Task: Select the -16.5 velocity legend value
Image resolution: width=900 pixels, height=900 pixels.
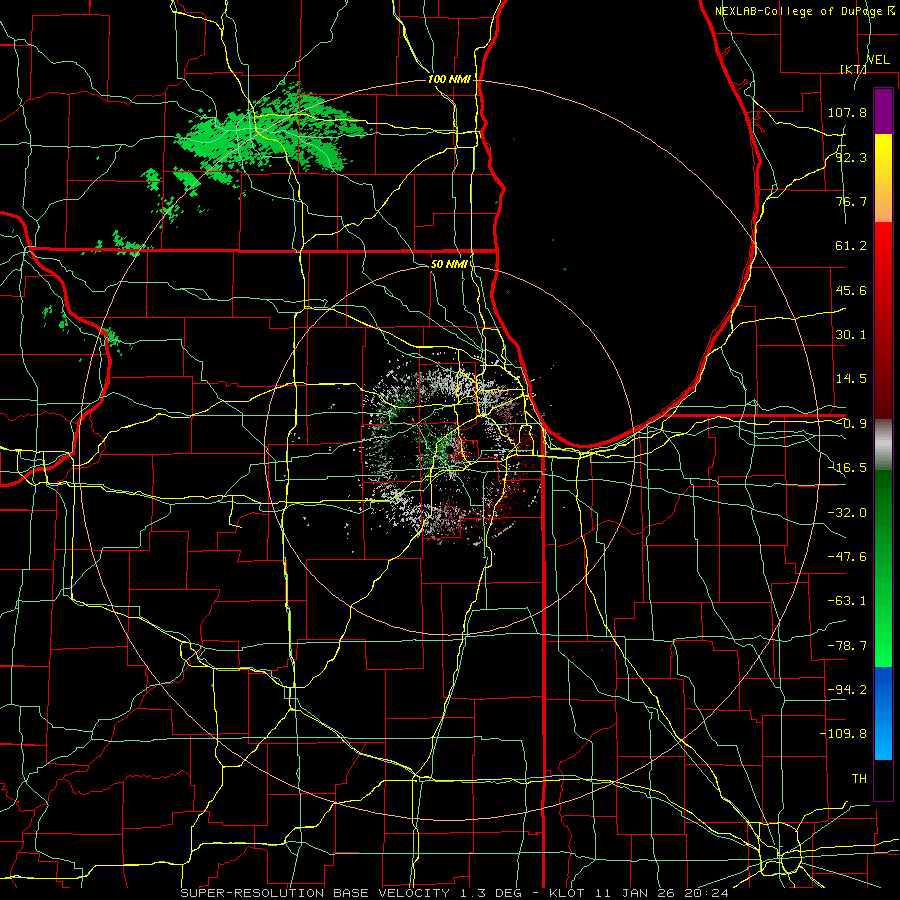Action: click(847, 468)
